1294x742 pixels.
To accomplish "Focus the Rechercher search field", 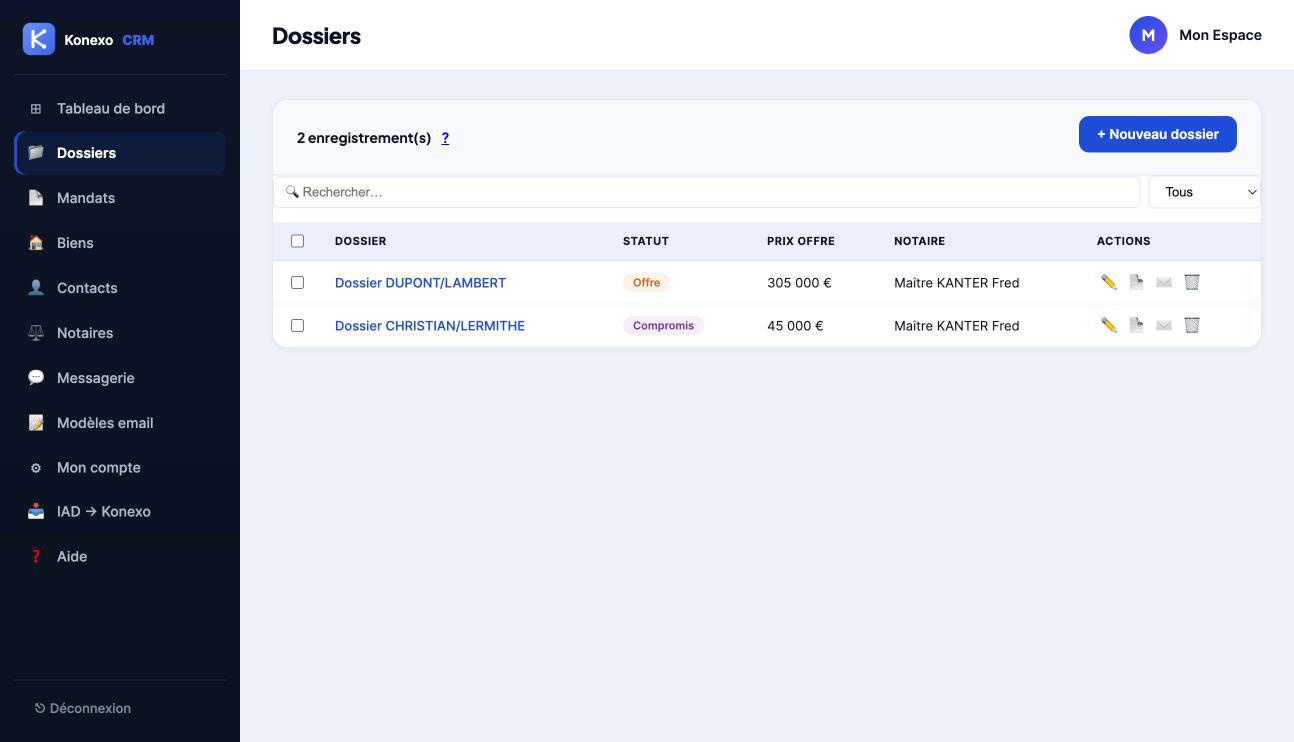I will pos(707,192).
